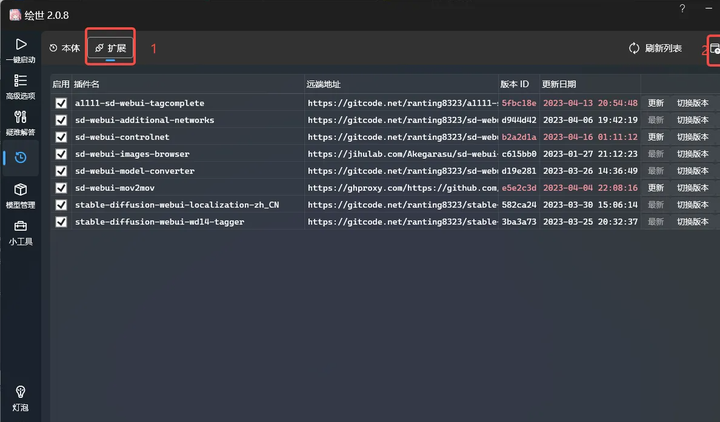Screen dimensions: 720x422
Task: Click 切换版本 for wd14-tagger
Action: (x=693, y=222)
